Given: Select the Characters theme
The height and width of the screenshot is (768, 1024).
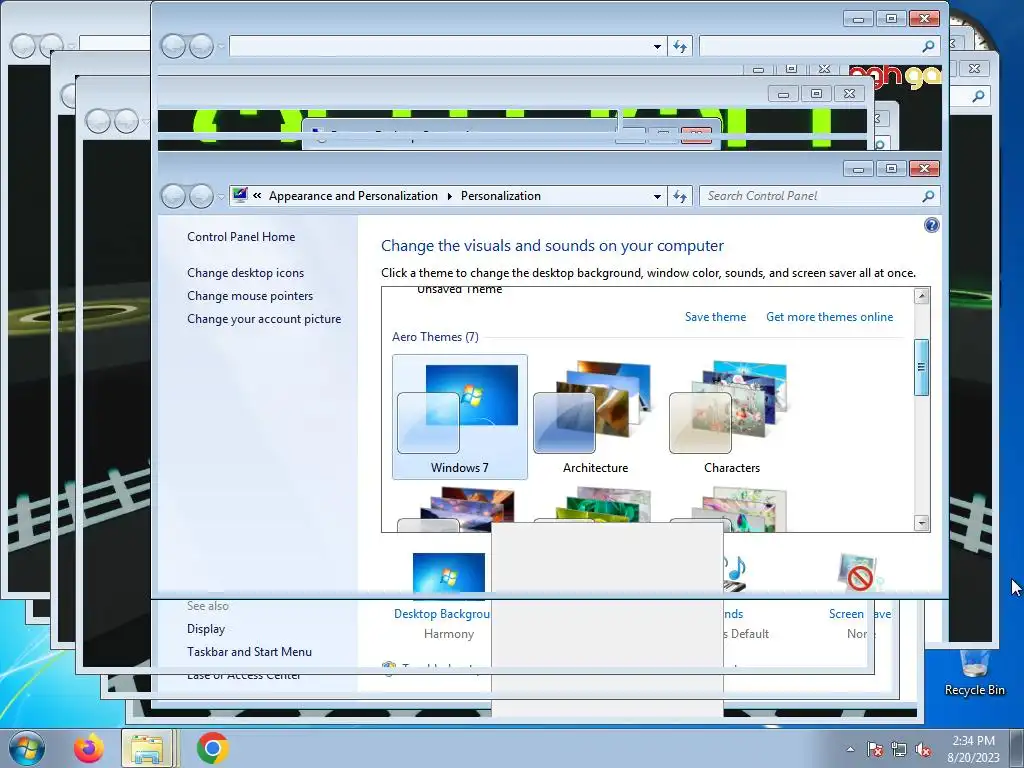Looking at the screenshot, I should 731,417.
